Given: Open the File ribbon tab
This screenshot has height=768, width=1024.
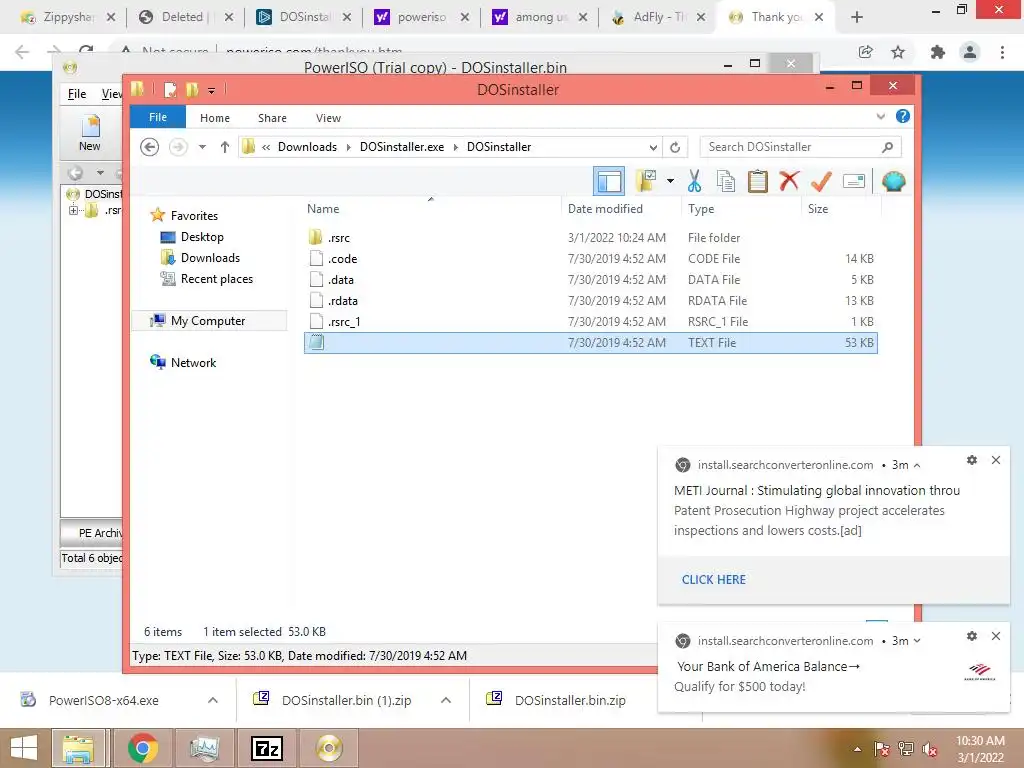Looking at the screenshot, I should click(x=158, y=117).
